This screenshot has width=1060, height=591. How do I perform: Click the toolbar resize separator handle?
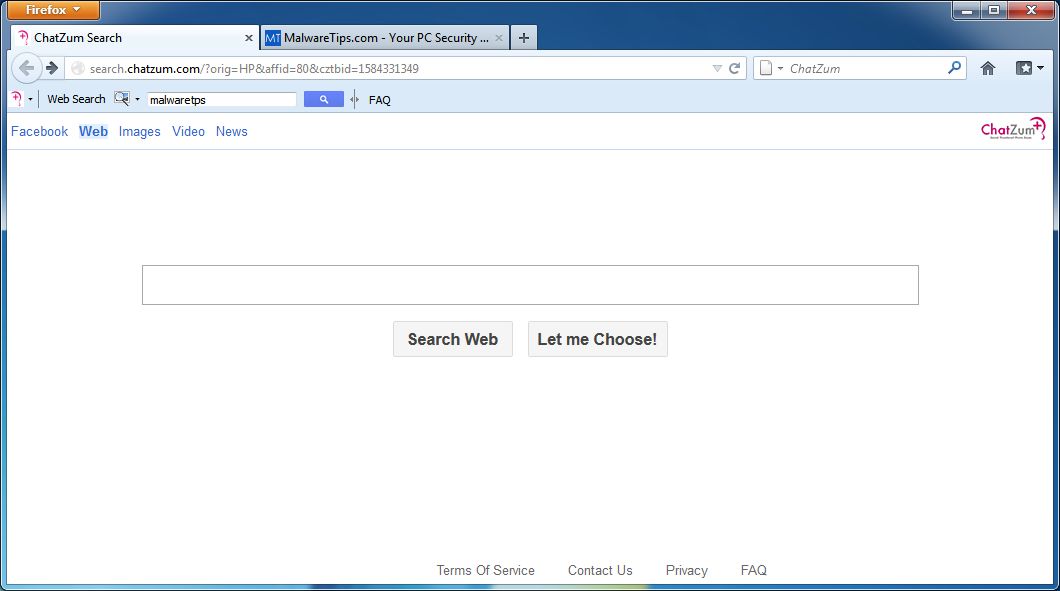354,99
